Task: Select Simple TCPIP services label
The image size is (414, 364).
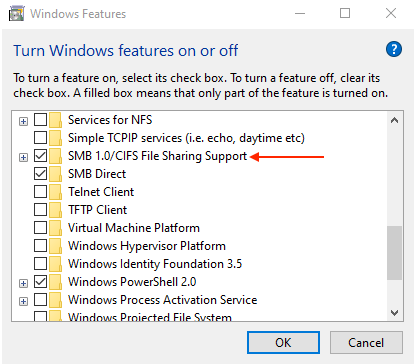Action: 186,138
